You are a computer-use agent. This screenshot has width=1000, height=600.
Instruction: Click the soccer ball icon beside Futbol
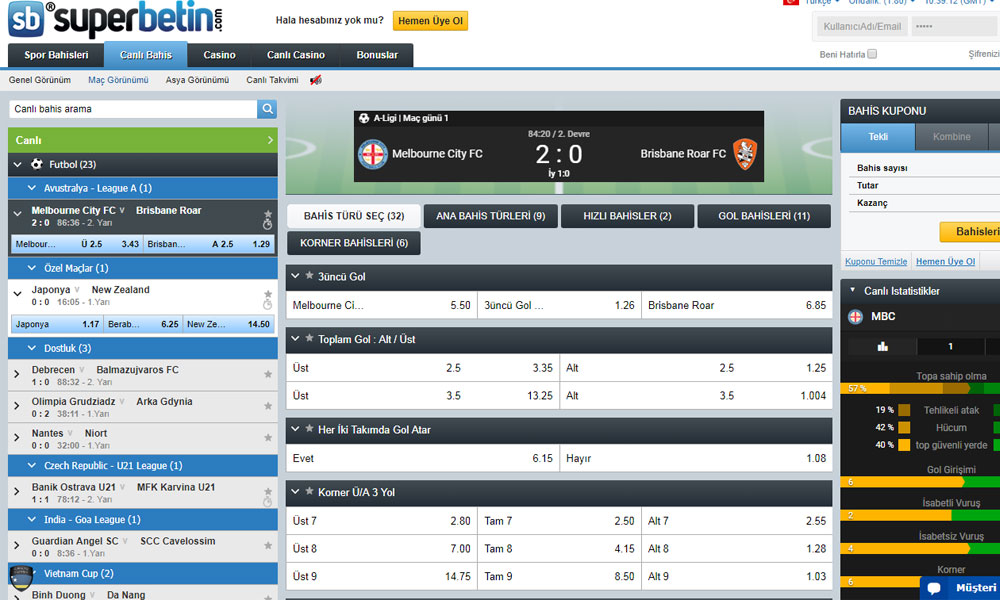click(x=37, y=164)
